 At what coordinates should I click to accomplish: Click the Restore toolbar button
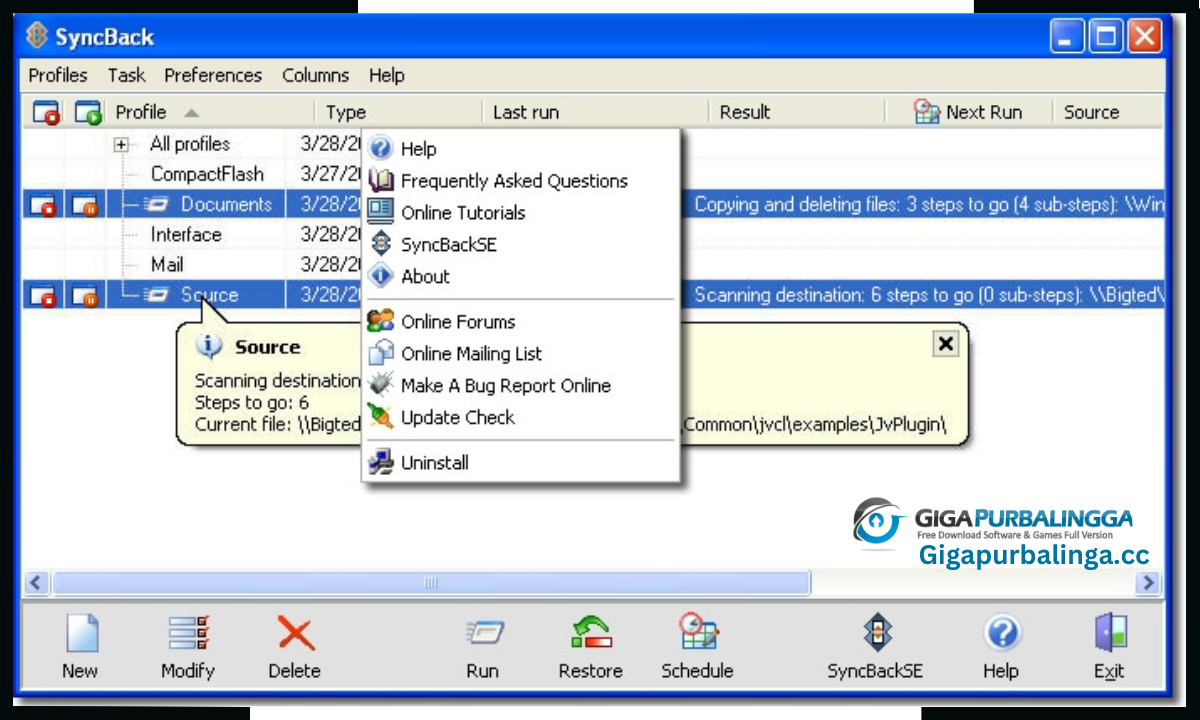point(590,647)
